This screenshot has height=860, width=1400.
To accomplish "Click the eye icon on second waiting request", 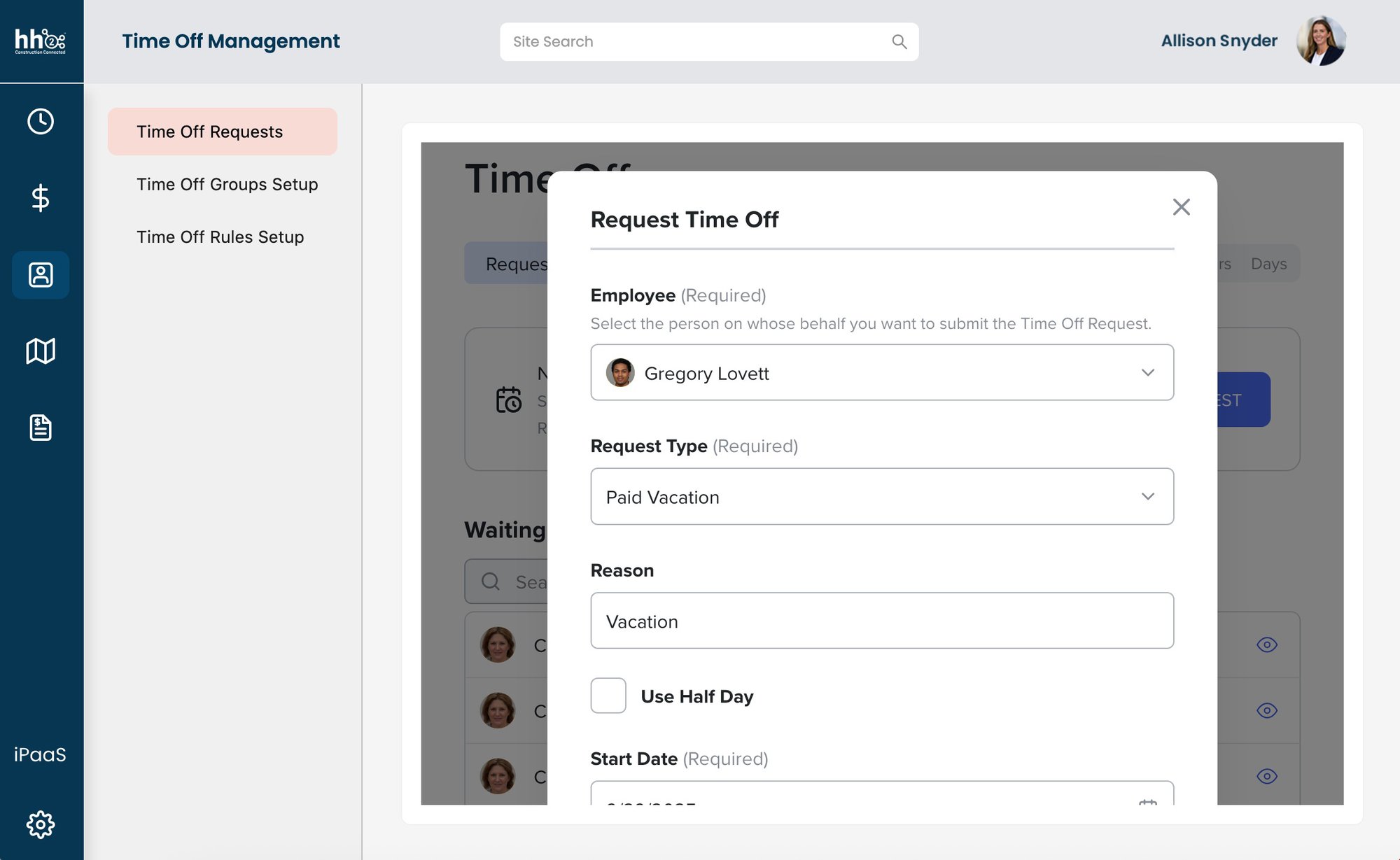I will coord(1266,710).
